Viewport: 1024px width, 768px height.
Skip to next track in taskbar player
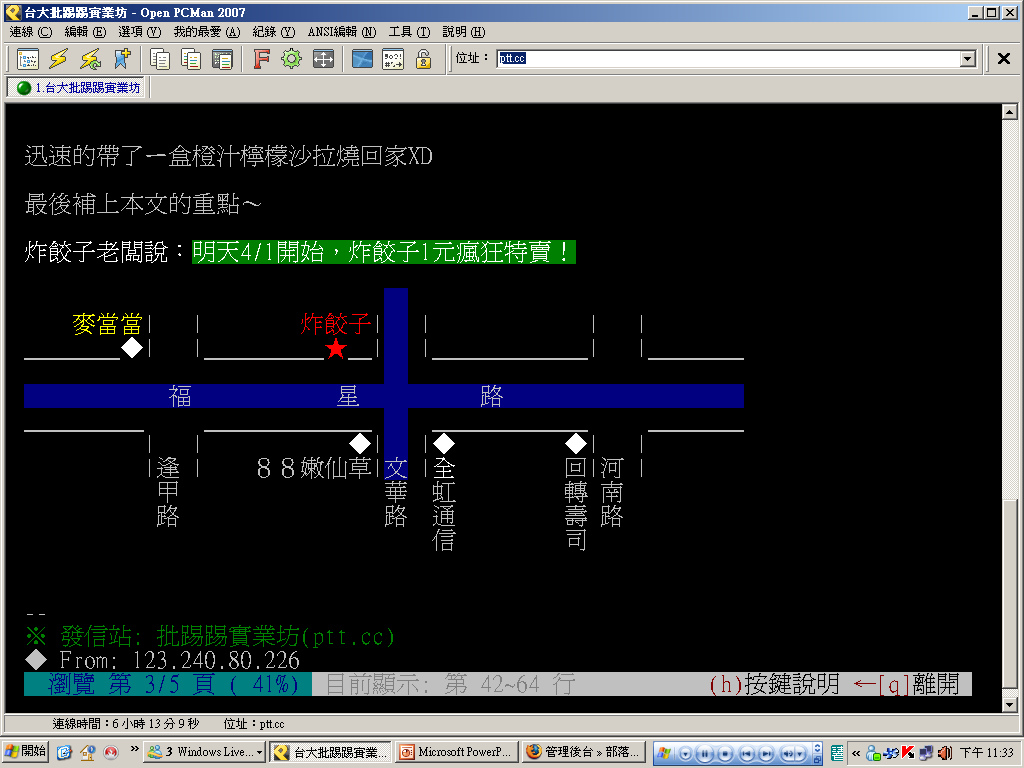[766, 753]
